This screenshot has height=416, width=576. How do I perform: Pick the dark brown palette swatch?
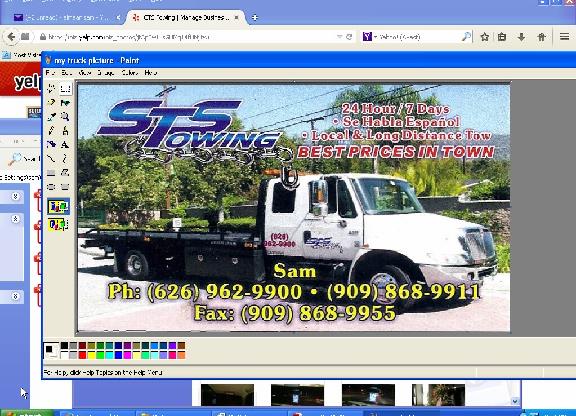point(181,346)
